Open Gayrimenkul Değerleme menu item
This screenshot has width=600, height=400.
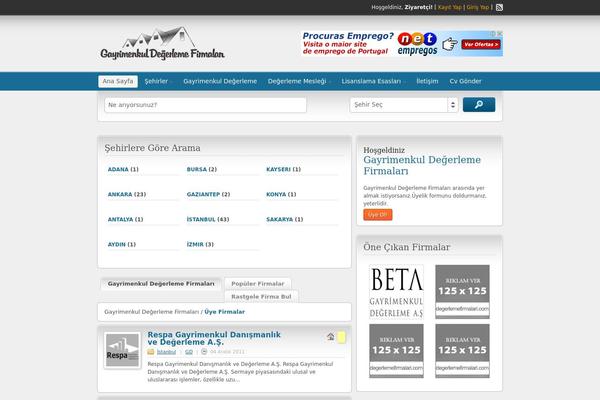click(x=220, y=81)
